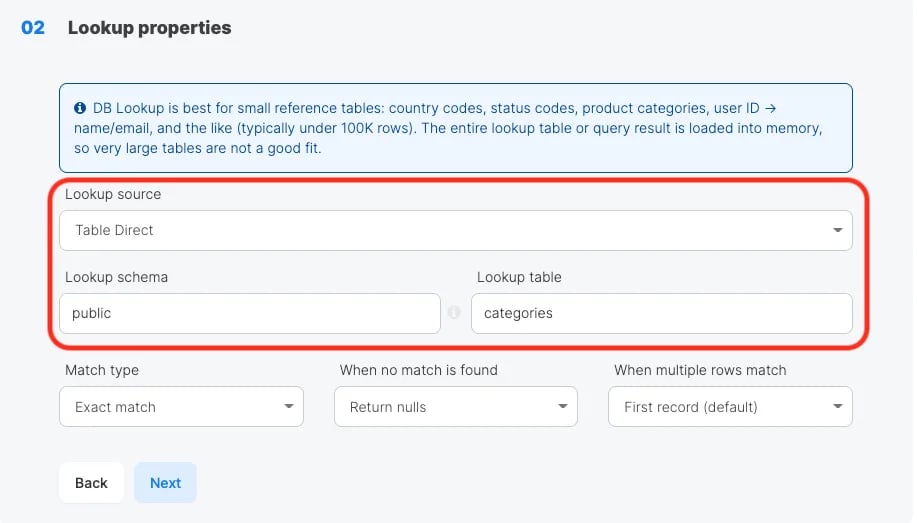Click the DB Lookup info banner text

click(x=449, y=128)
